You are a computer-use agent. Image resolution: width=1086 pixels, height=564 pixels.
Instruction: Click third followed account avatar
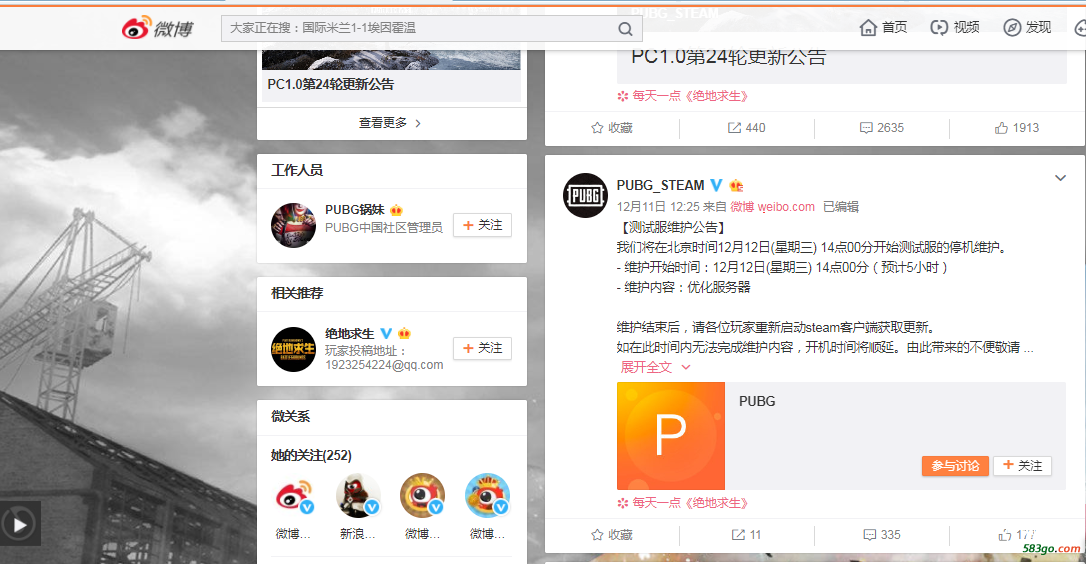pyautogui.click(x=422, y=495)
